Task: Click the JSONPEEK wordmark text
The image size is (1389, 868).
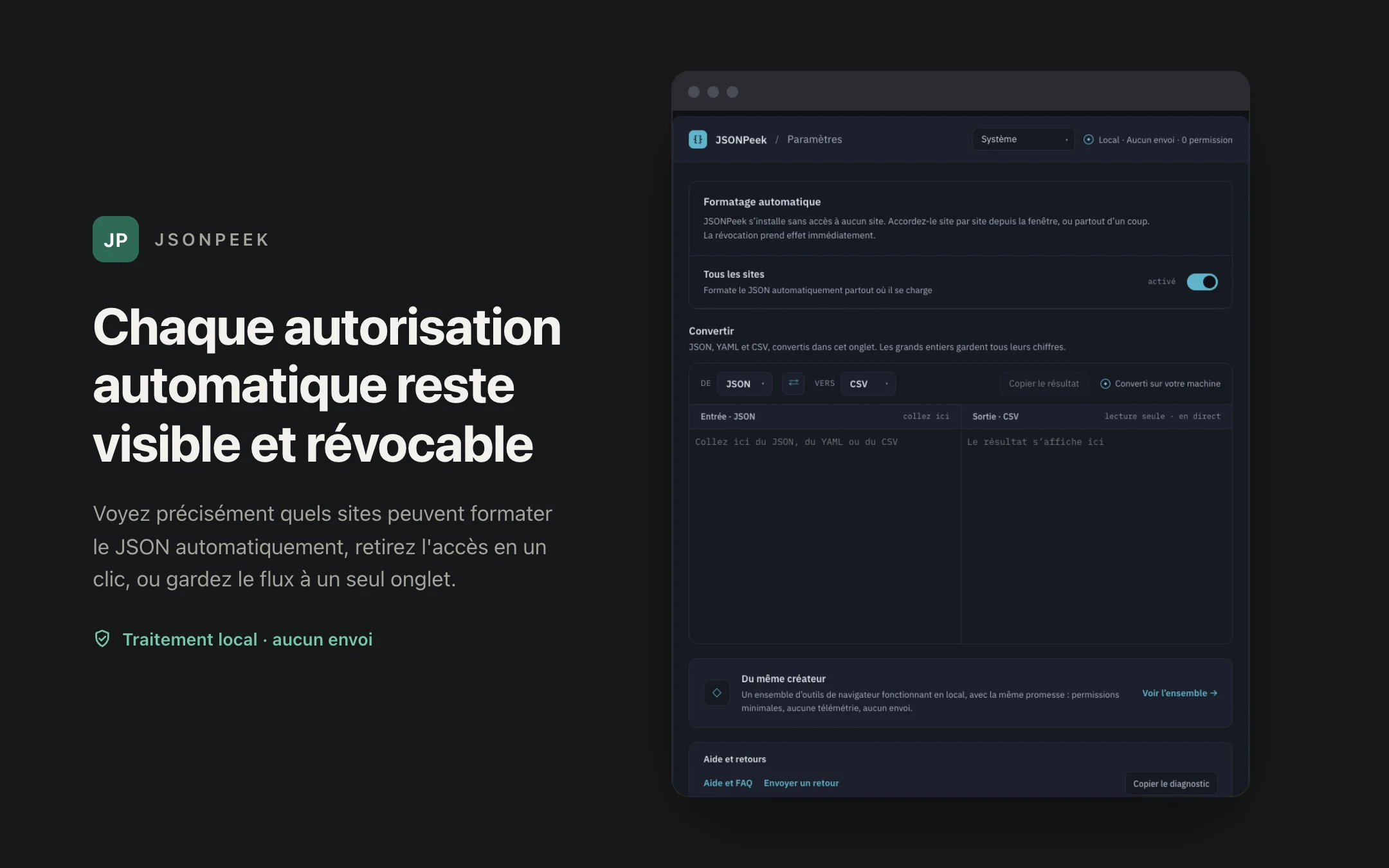Action: tap(212, 240)
